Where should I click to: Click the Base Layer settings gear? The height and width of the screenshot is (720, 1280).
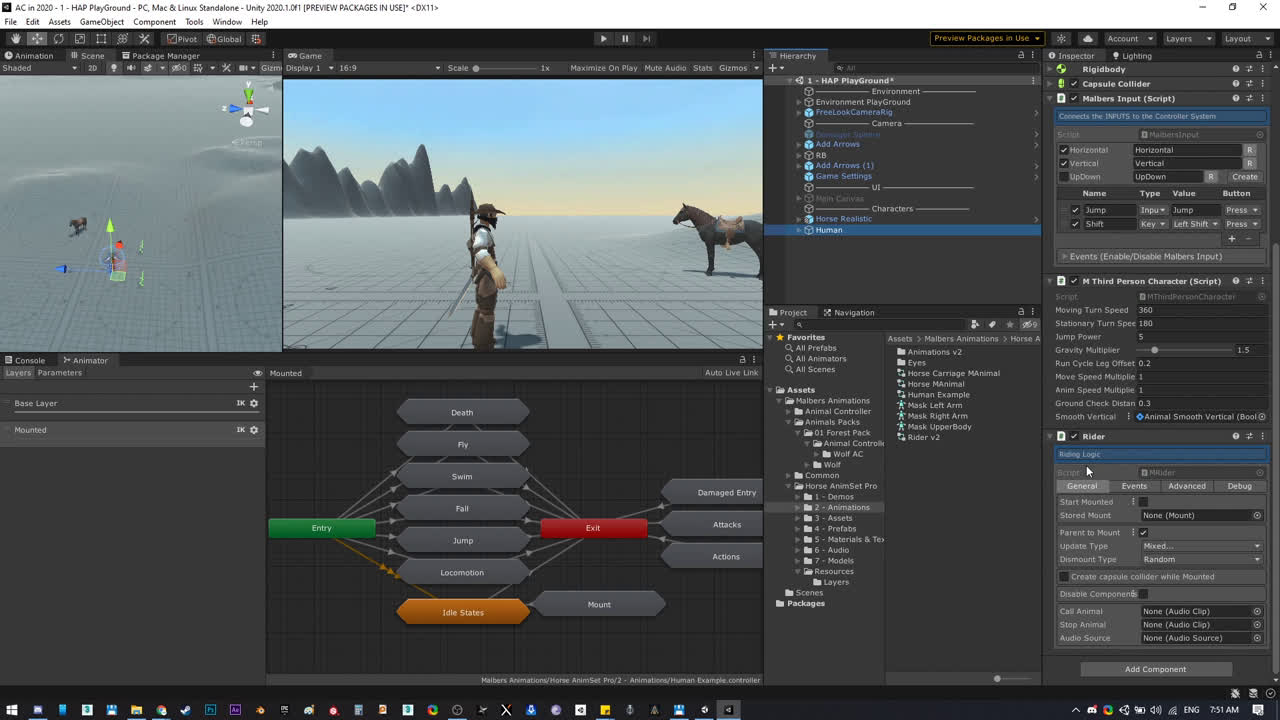point(254,403)
